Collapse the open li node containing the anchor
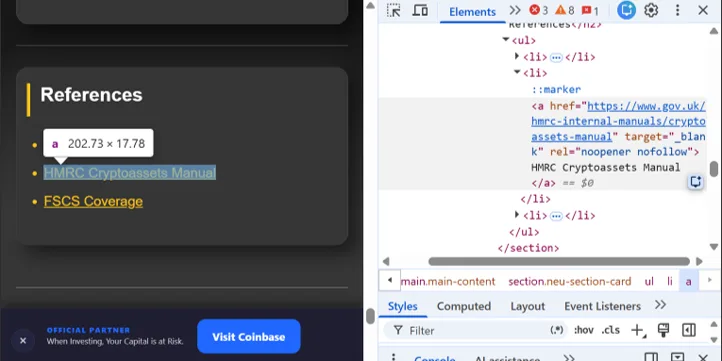The width and height of the screenshot is (722, 361). click(x=517, y=72)
